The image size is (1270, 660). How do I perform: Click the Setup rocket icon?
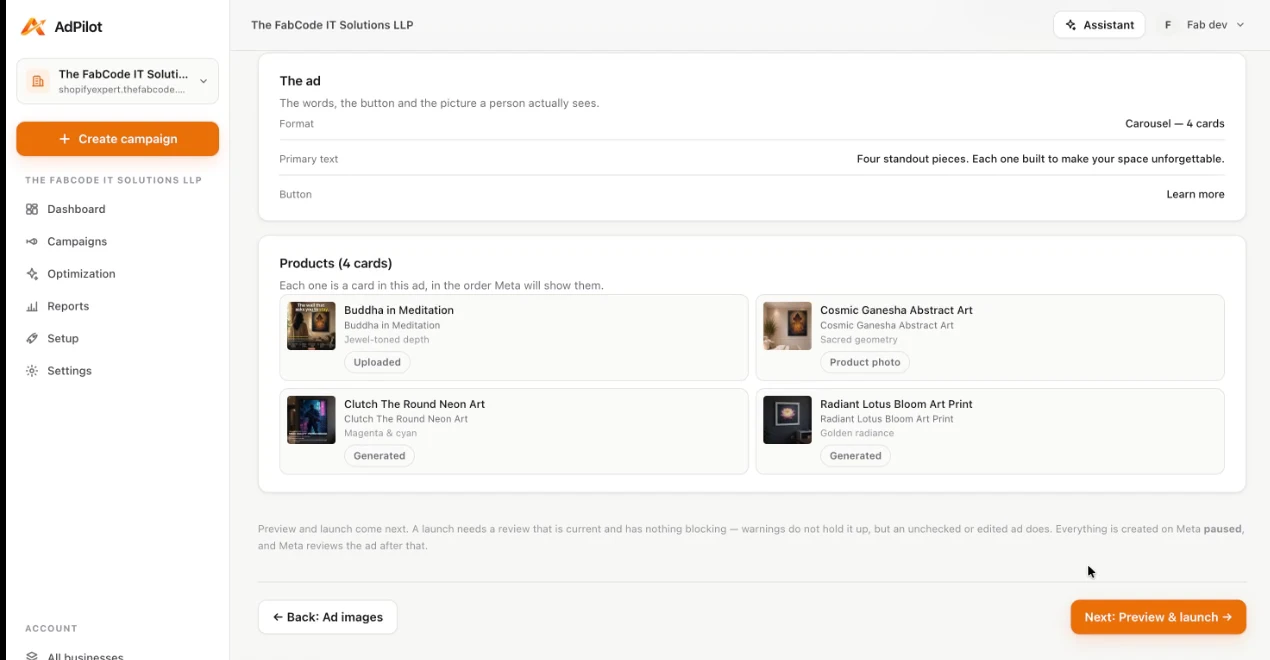tap(32, 338)
